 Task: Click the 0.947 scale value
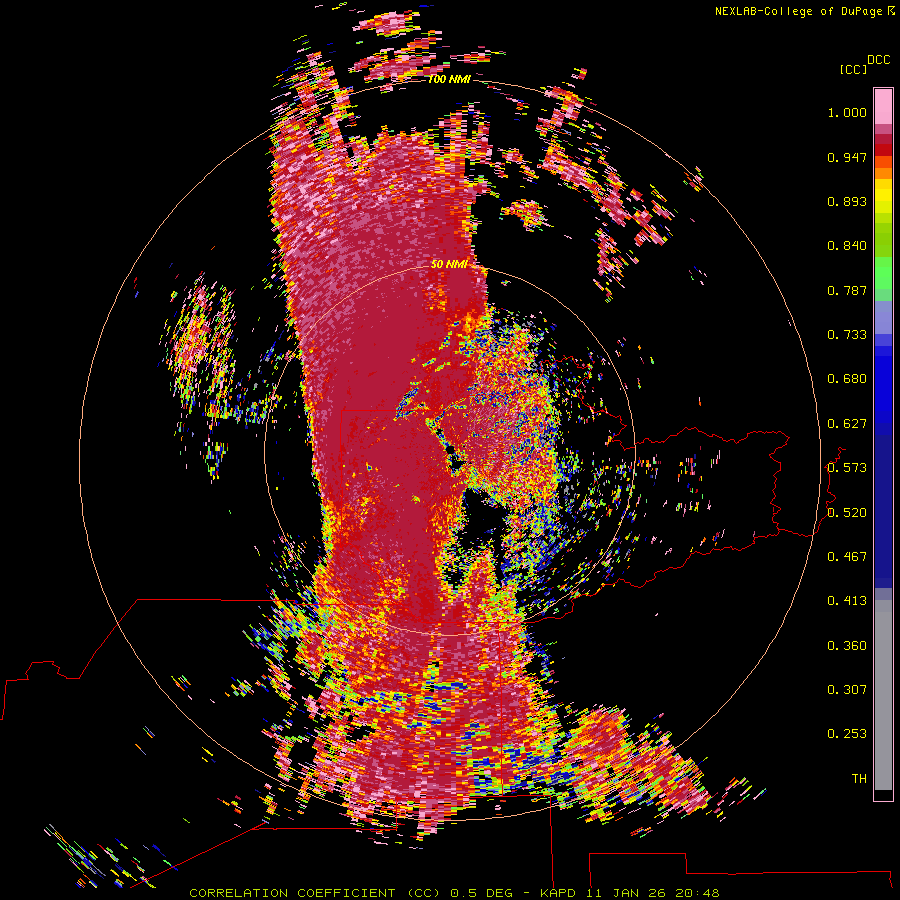[847, 157]
